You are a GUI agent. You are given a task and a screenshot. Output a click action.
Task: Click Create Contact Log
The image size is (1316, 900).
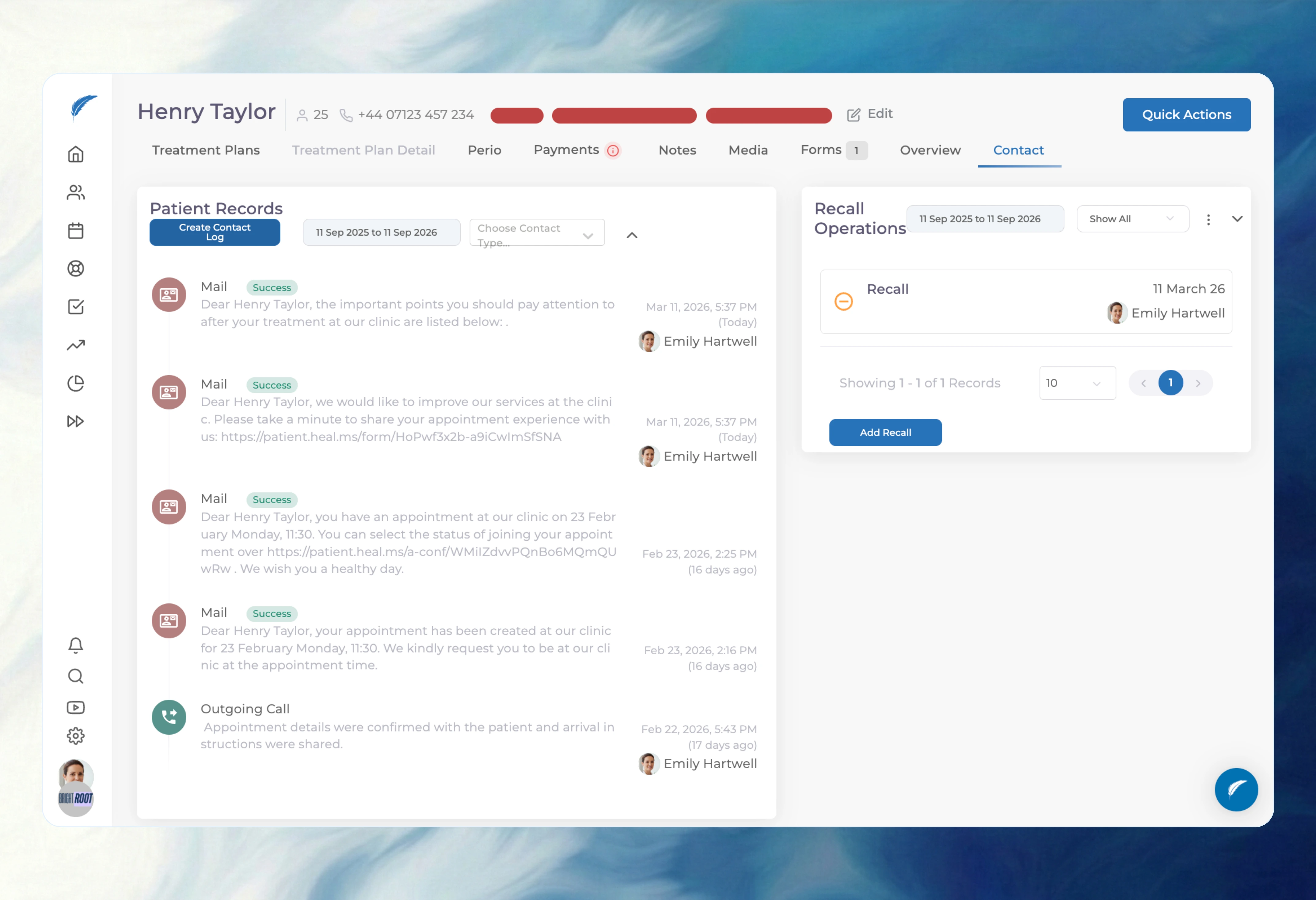[x=215, y=232]
